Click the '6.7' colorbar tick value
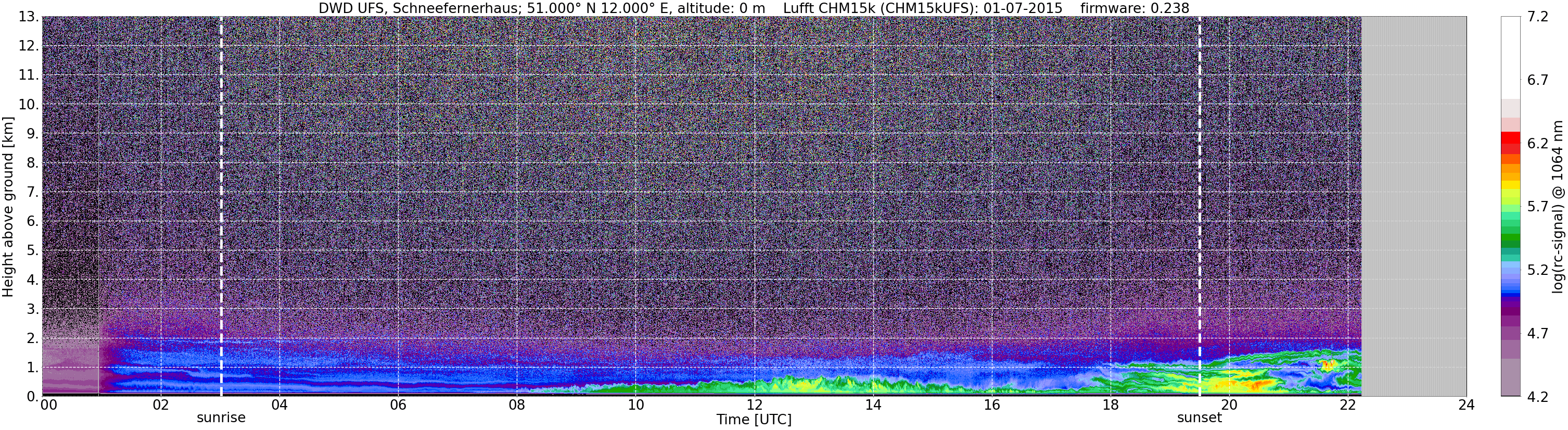Screen dimensions: 1568x430 point(1538,80)
